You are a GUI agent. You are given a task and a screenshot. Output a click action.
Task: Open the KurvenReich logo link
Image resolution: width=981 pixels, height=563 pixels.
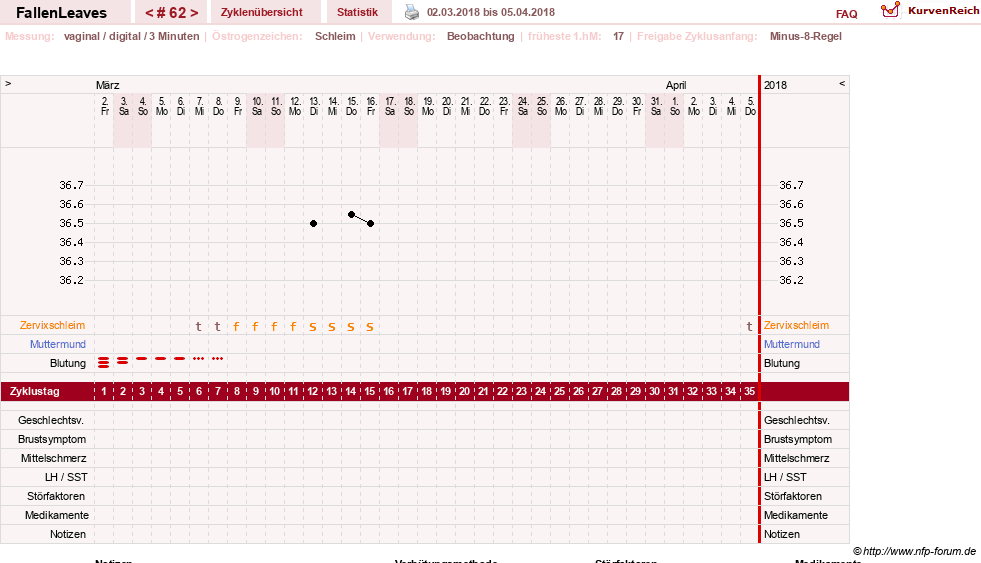[930, 11]
